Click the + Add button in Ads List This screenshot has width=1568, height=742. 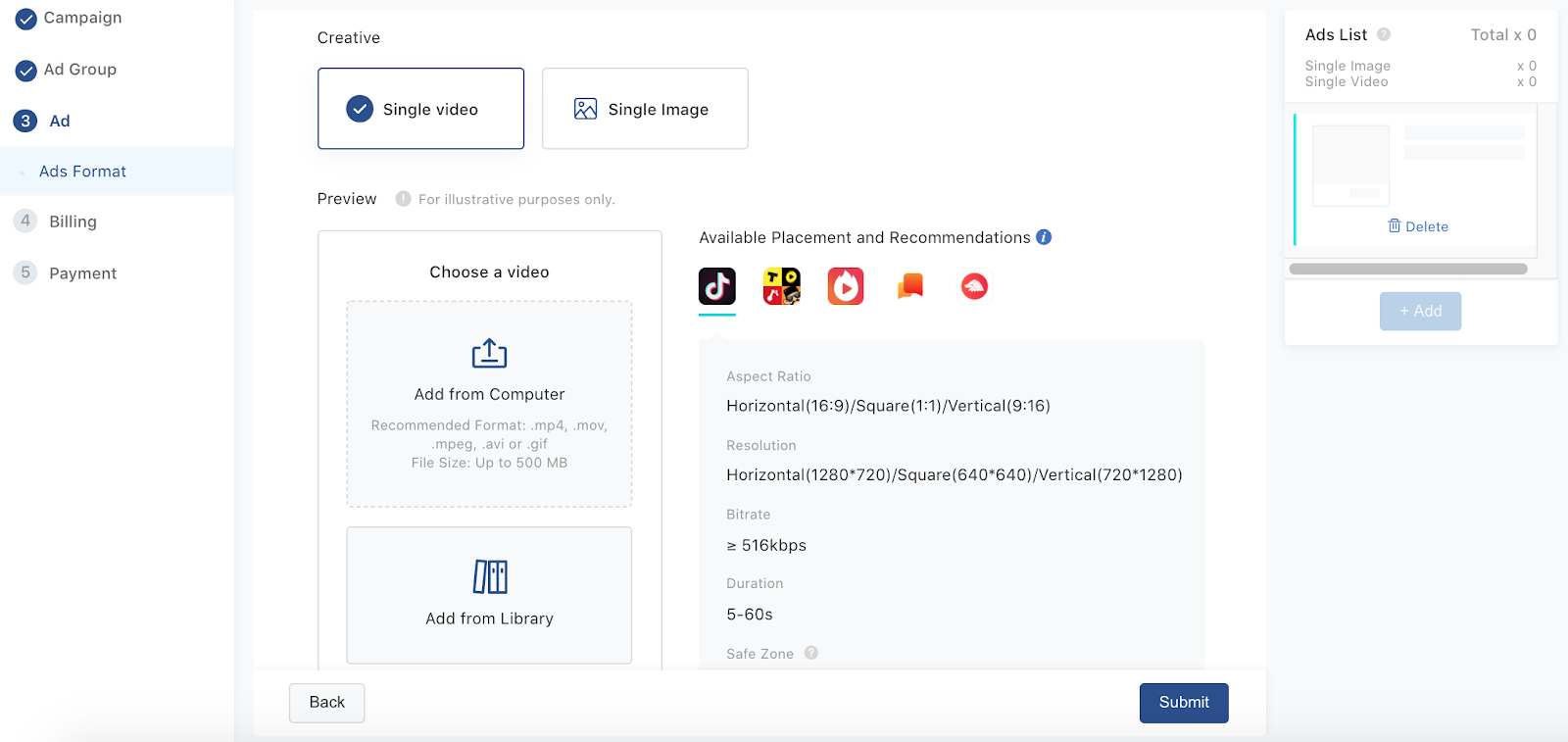(1420, 311)
